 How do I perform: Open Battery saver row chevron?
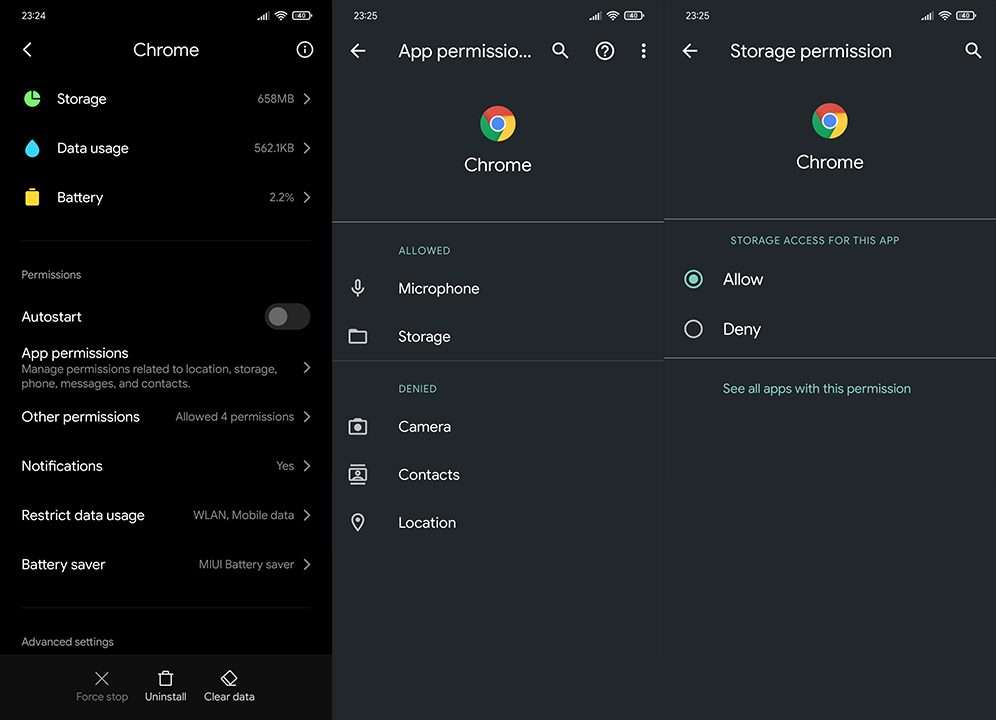[307, 564]
